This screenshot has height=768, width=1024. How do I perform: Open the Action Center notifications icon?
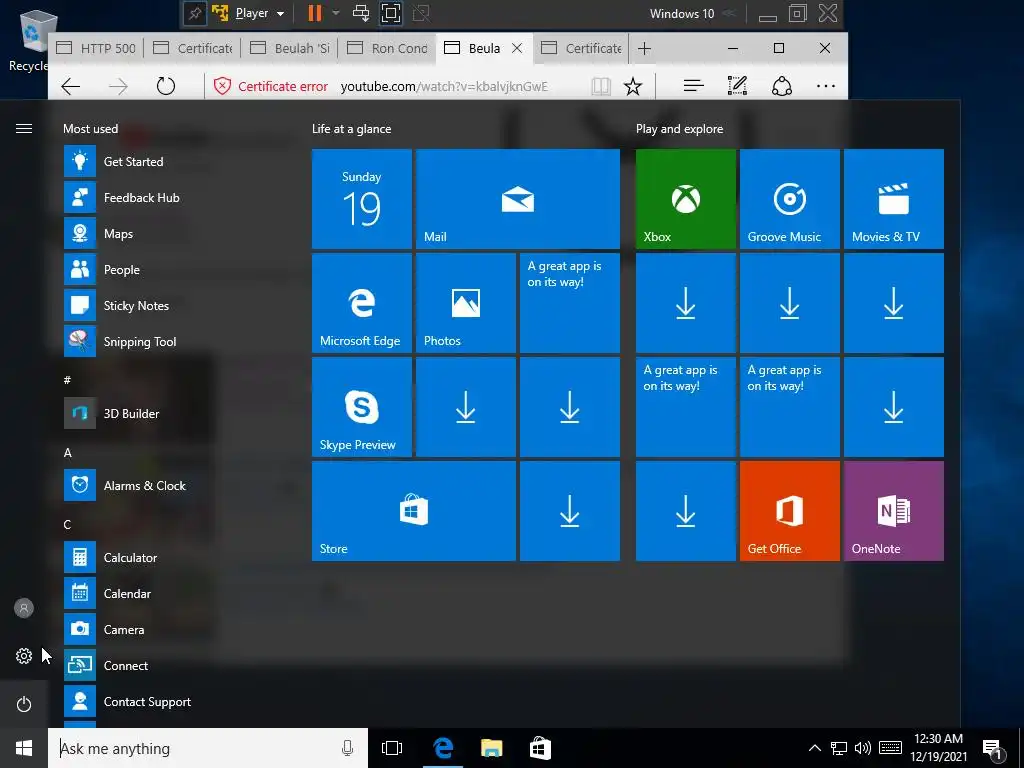(x=993, y=750)
